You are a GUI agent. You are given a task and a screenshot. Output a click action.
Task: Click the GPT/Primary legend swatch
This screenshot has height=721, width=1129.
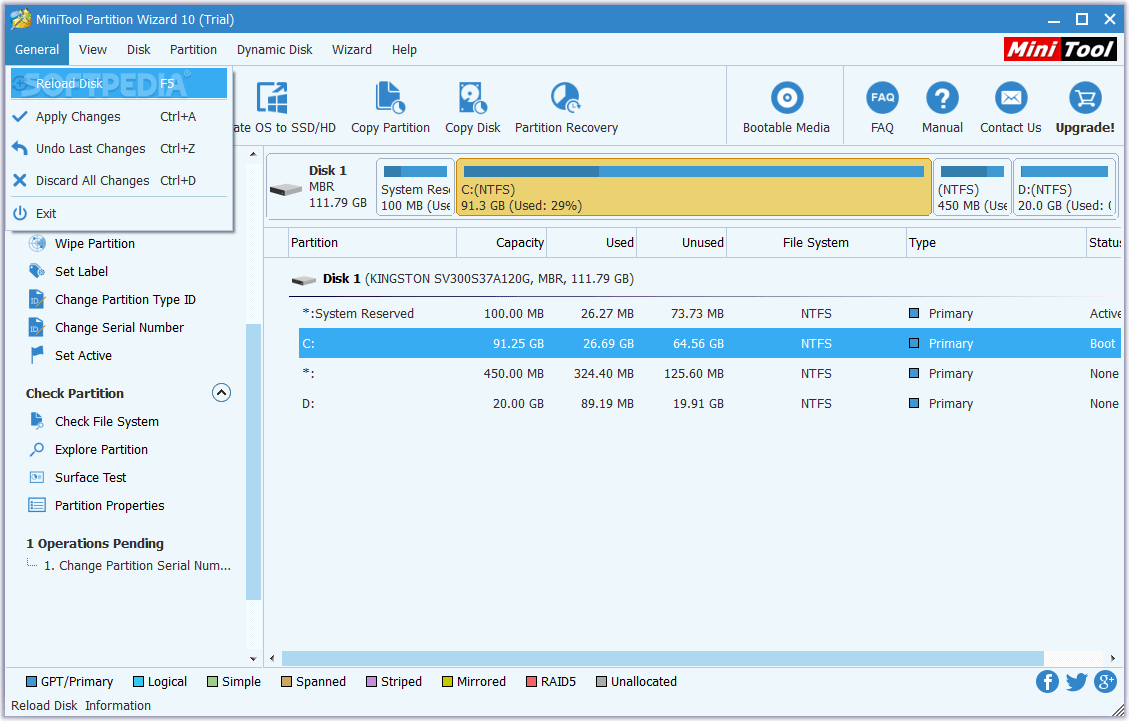pyautogui.click(x=31, y=682)
